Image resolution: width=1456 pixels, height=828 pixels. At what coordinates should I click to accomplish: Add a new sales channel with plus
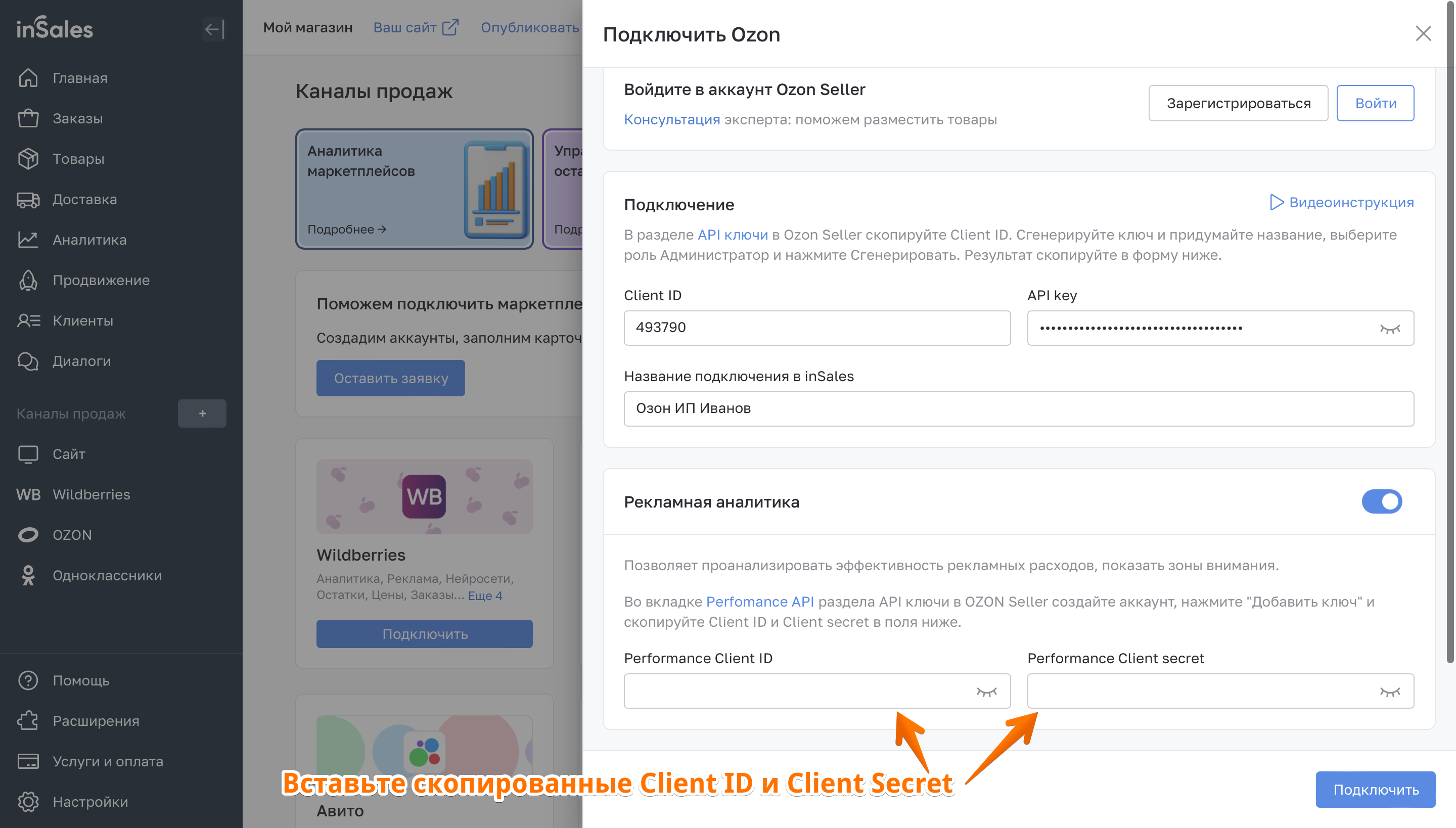click(202, 413)
